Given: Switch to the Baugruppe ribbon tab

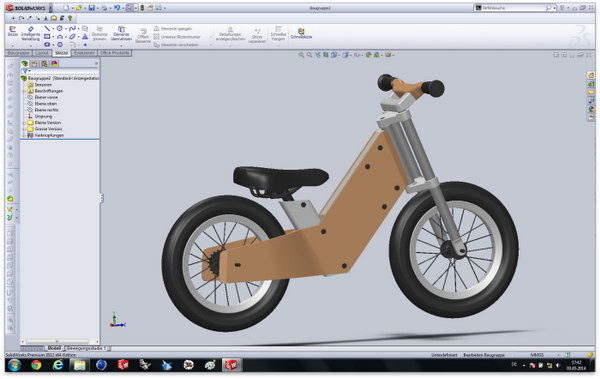Looking at the screenshot, I should pyautogui.click(x=18, y=53).
